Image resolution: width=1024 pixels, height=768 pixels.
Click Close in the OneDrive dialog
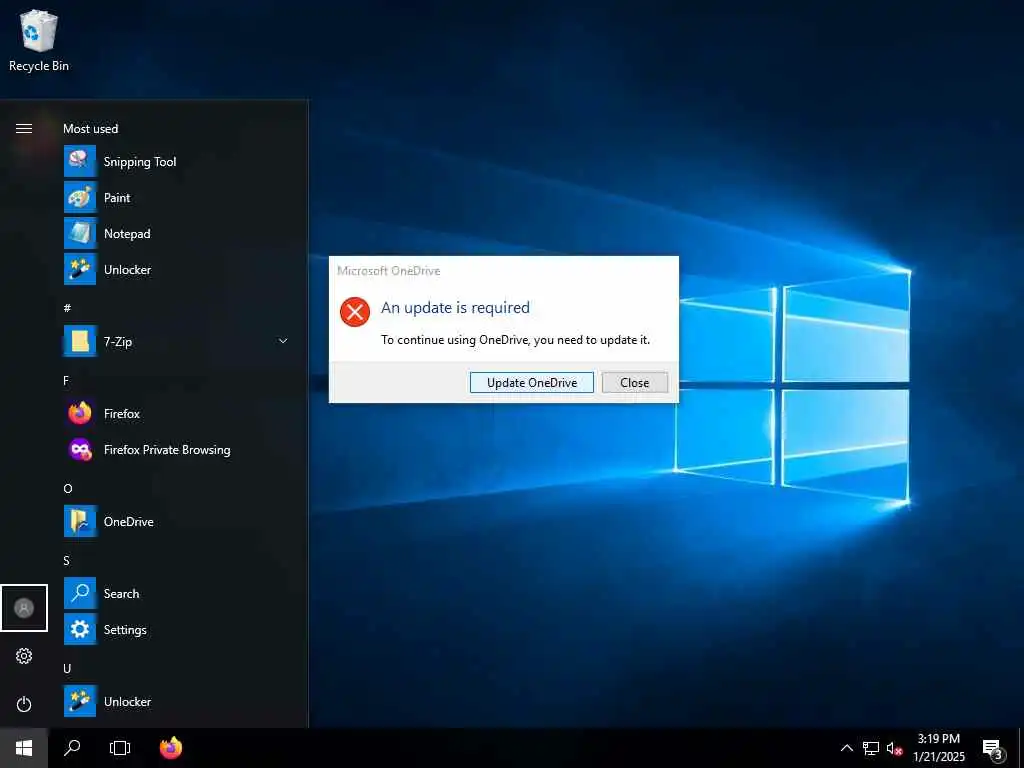click(x=635, y=383)
